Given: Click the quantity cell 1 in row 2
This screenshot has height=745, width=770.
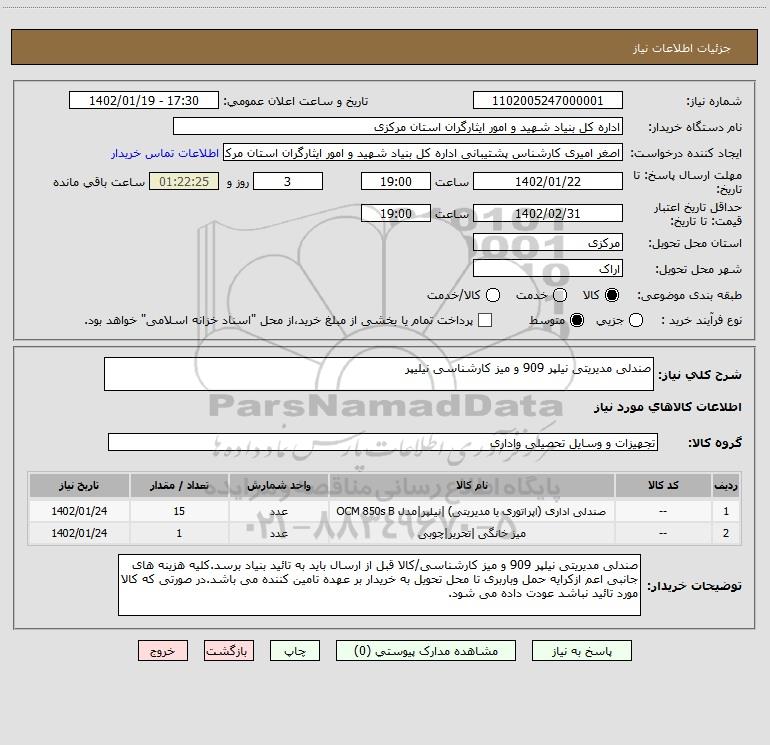Looking at the screenshot, I should tap(179, 533).
